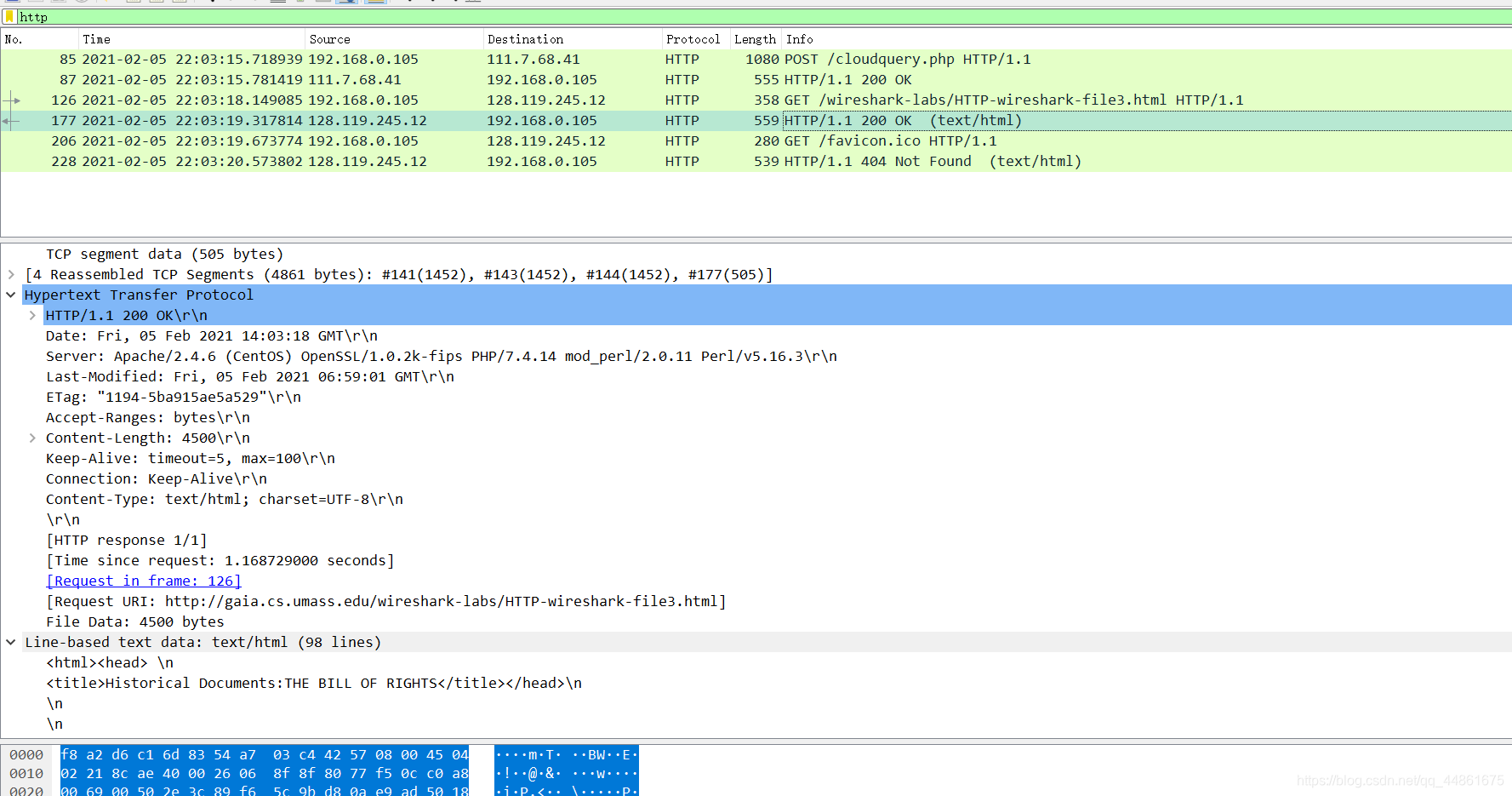Expand the HTTP/1.1 200 OK\r\n node

coord(32,315)
